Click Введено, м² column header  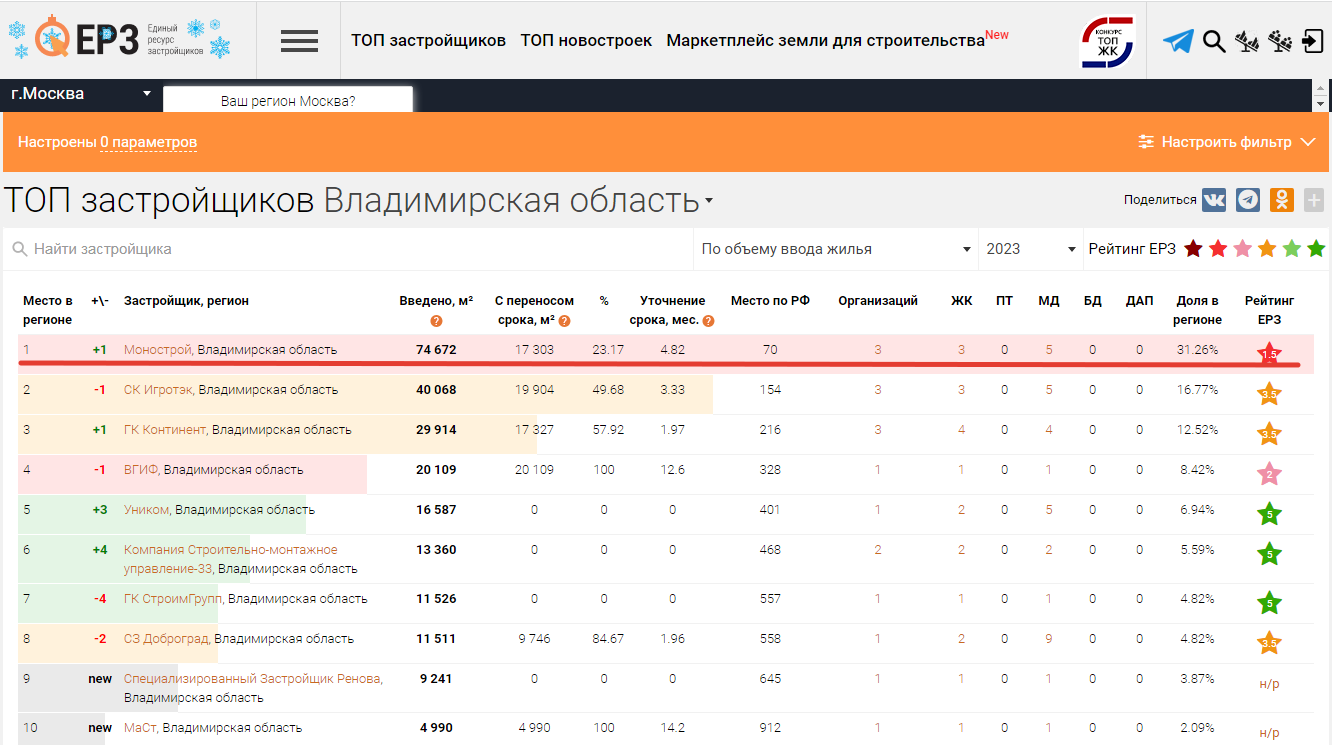(436, 301)
